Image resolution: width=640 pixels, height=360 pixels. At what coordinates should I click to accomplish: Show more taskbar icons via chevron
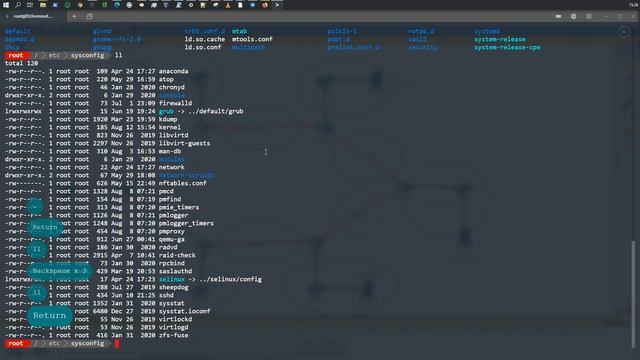click(x=277, y=5)
